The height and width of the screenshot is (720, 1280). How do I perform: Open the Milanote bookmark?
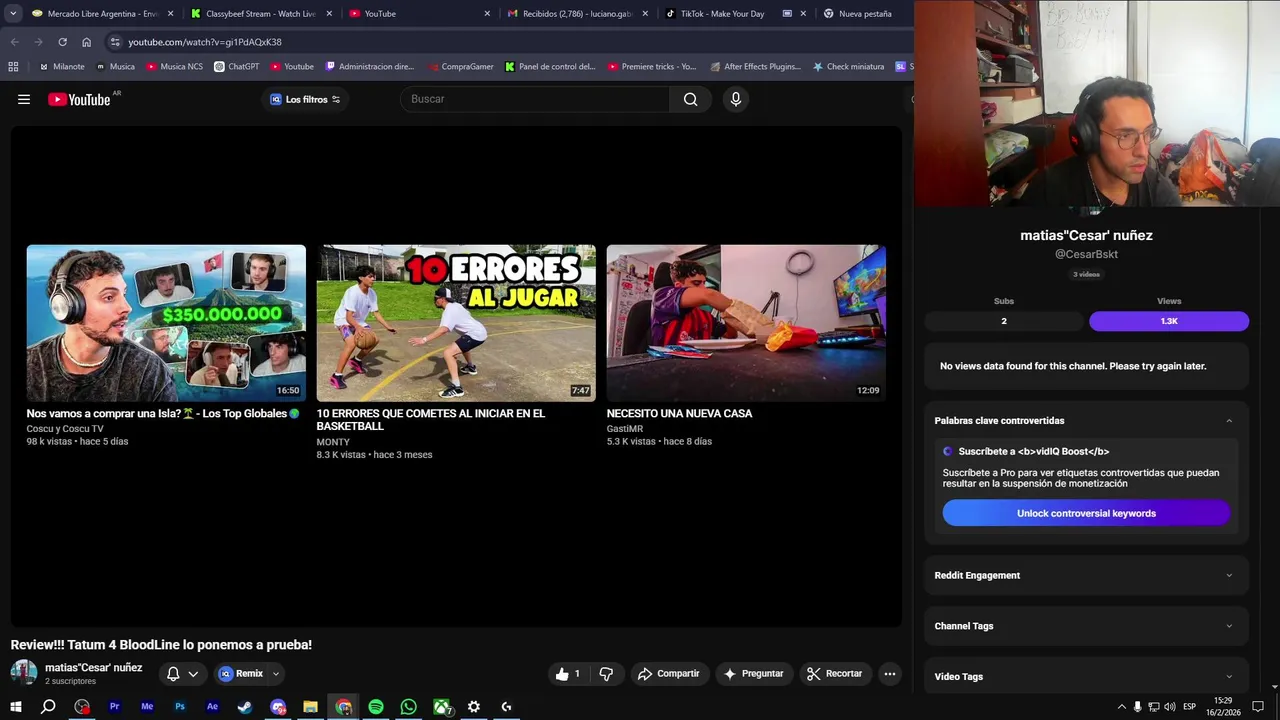click(61, 67)
